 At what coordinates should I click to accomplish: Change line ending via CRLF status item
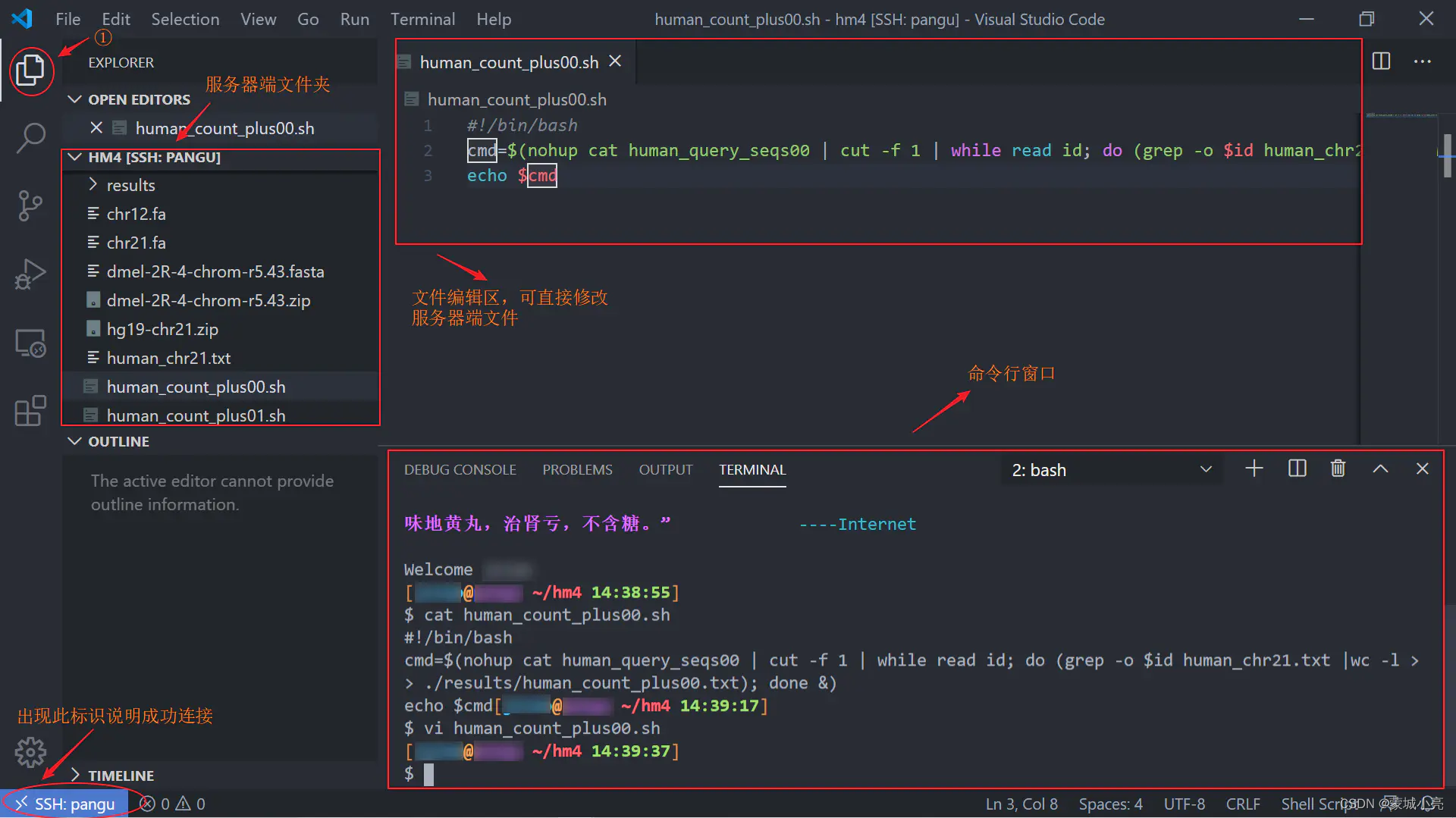pos(1243,804)
